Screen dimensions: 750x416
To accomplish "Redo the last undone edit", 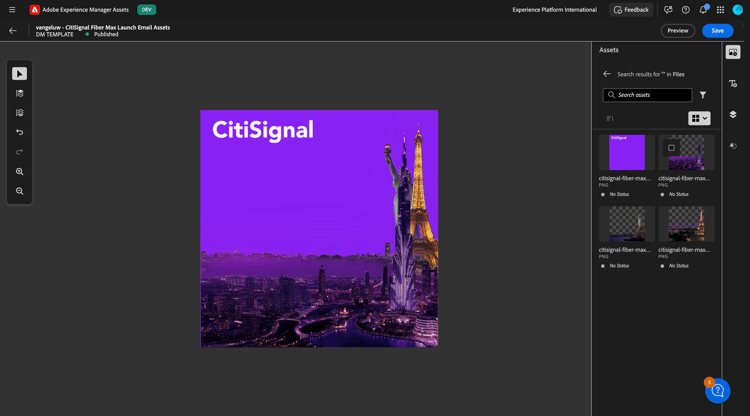I will [19, 152].
